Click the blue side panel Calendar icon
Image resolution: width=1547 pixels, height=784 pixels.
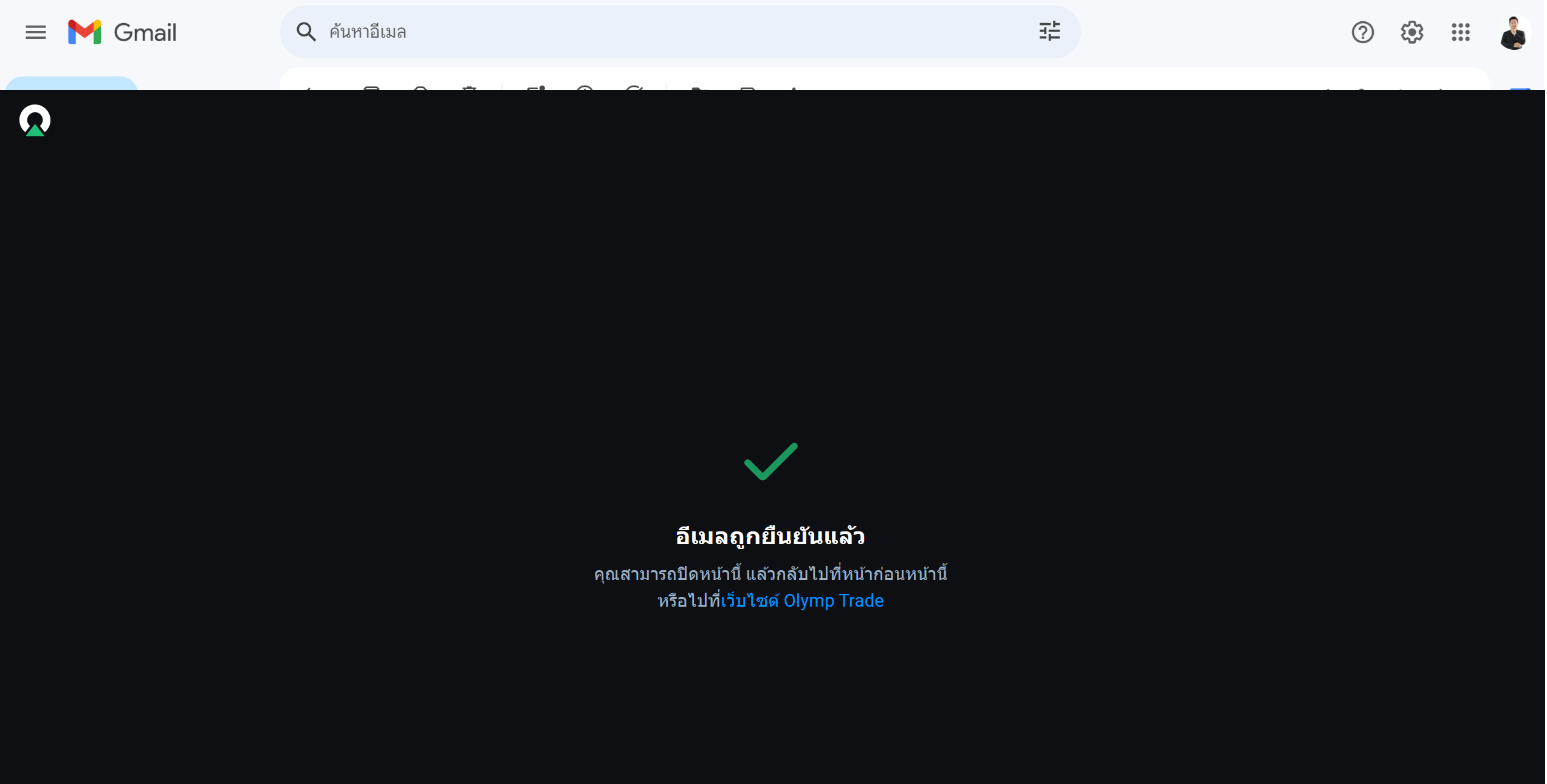(x=1521, y=89)
